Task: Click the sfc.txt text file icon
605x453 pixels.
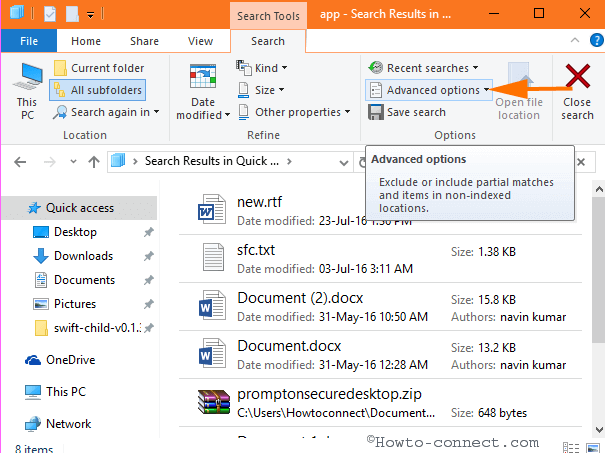Action: [213, 257]
